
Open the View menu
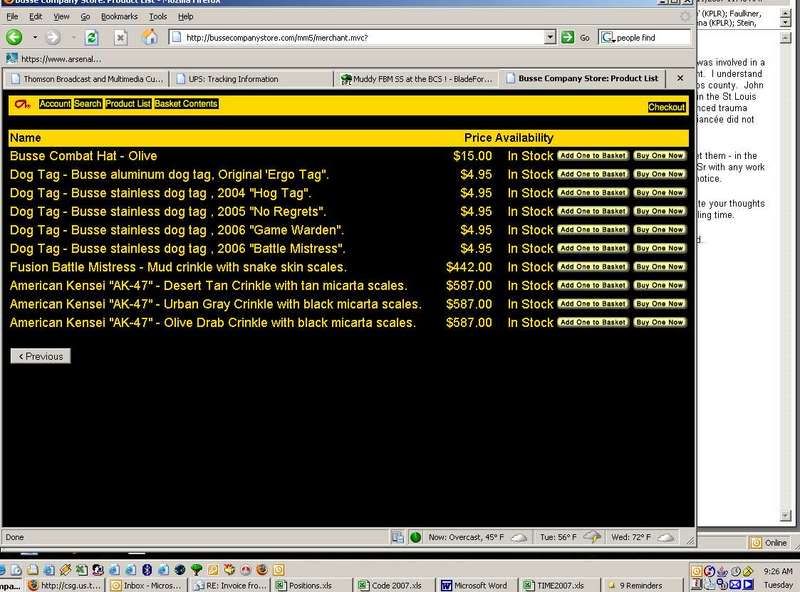coord(61,16)
